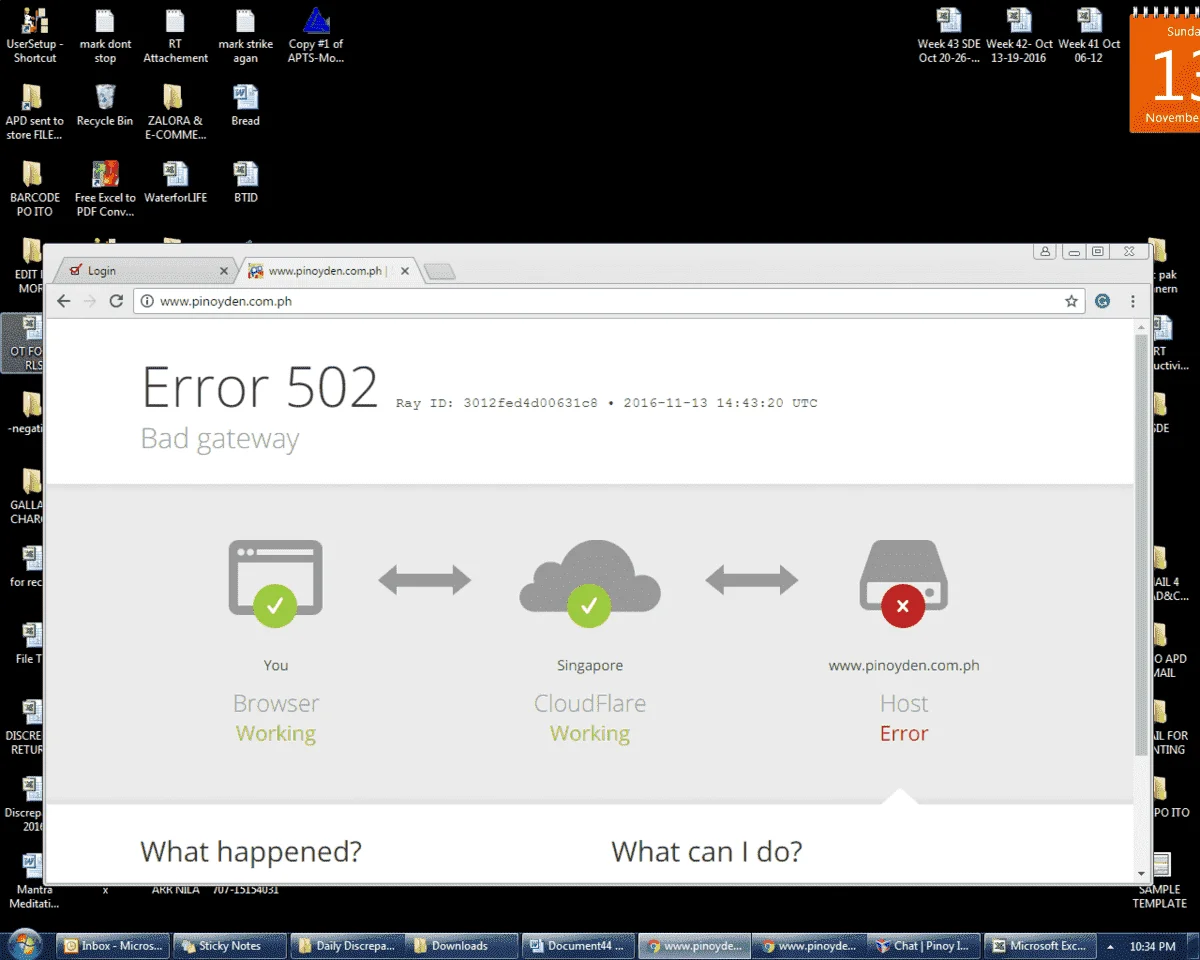This screenshot has width=1200, height=960.
Task: Go back in Chrome browser
Action: pos(64,301)
